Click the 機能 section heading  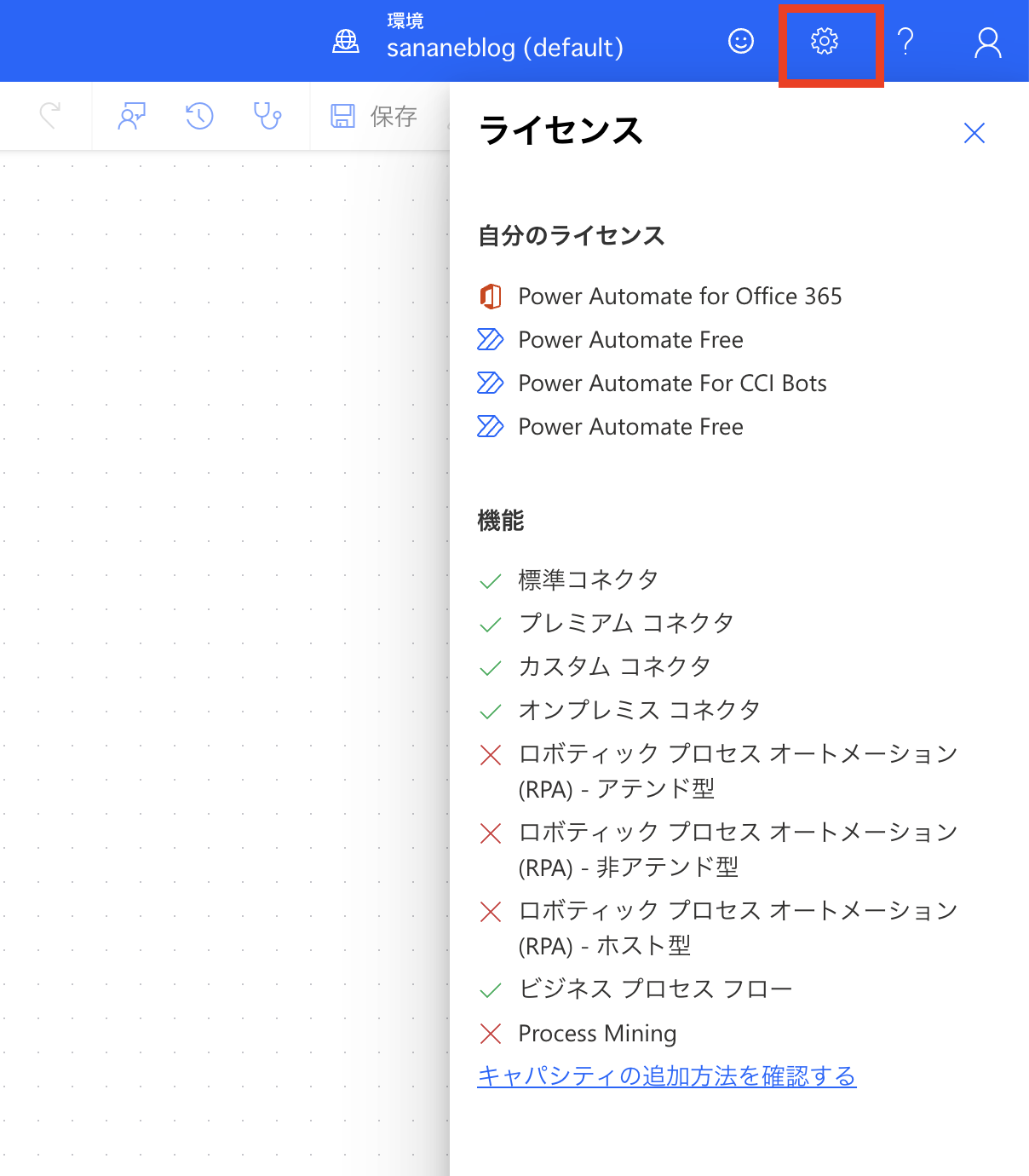click(x=501, y=521)
